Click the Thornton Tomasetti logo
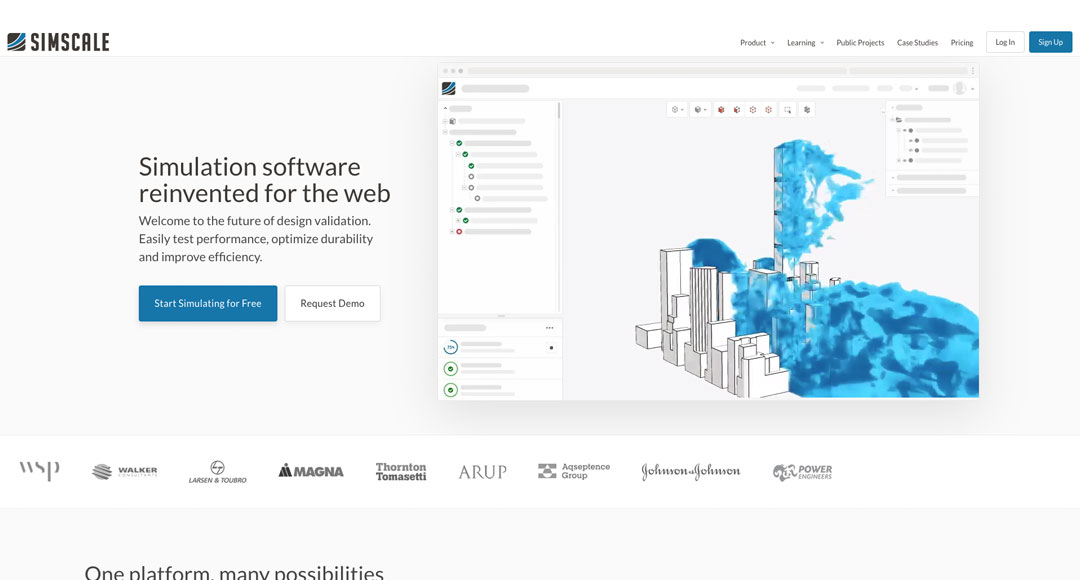The image size is (1080, 580). [x=401, y=472]
